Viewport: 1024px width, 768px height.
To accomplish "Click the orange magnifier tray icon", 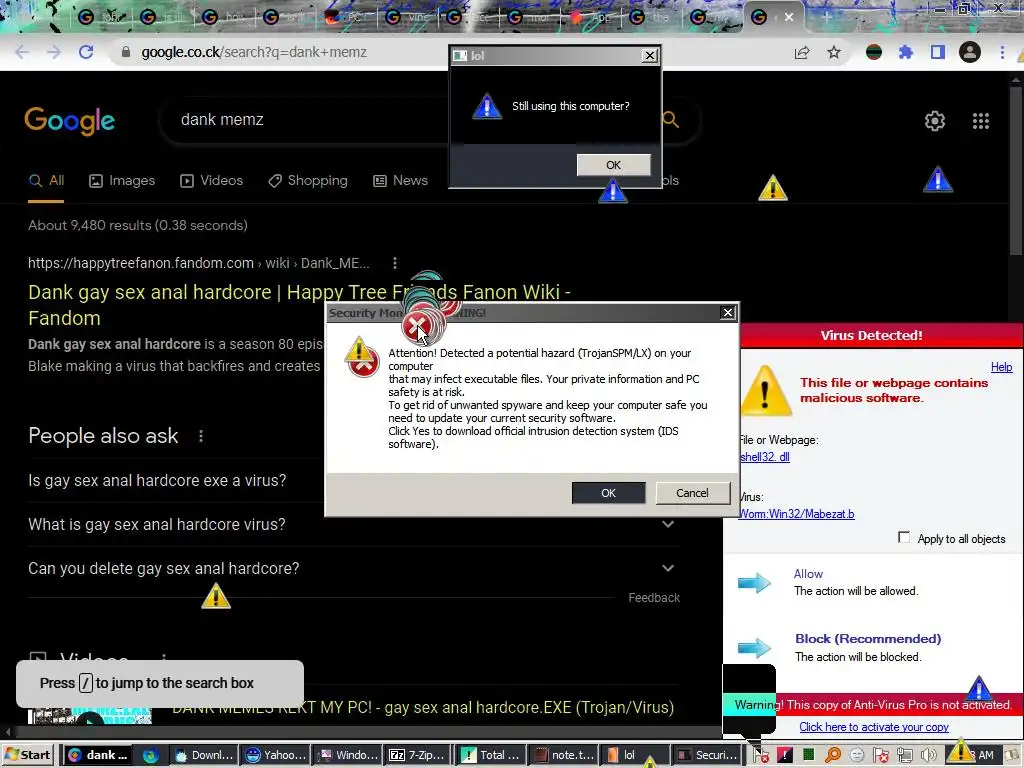I will point(833,756).
